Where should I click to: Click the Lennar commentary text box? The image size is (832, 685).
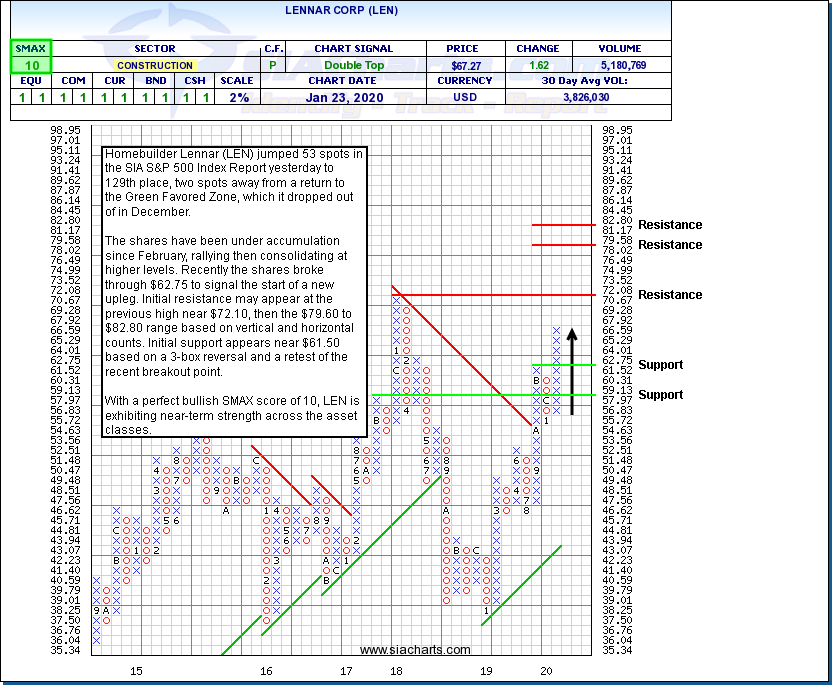coord(235,292)
